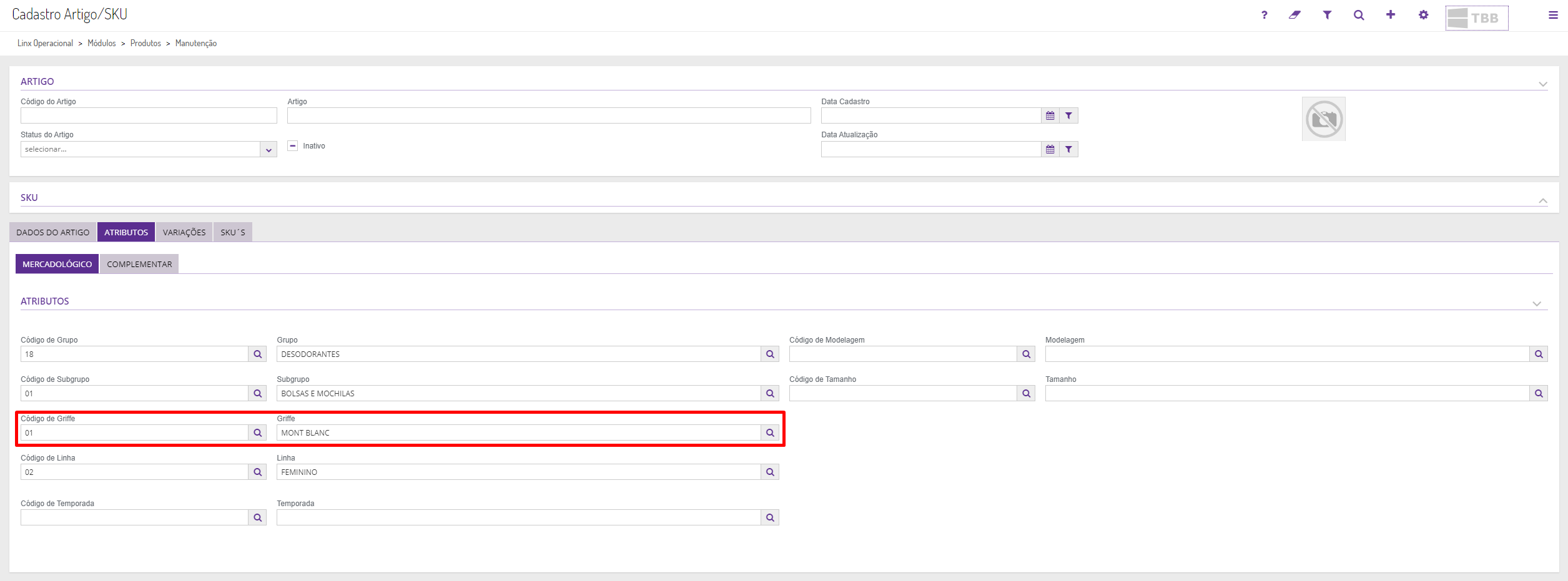Click lookup icon in Griffe field
This screenshot has height=581, width=1568.
click(x=770, y=433)
